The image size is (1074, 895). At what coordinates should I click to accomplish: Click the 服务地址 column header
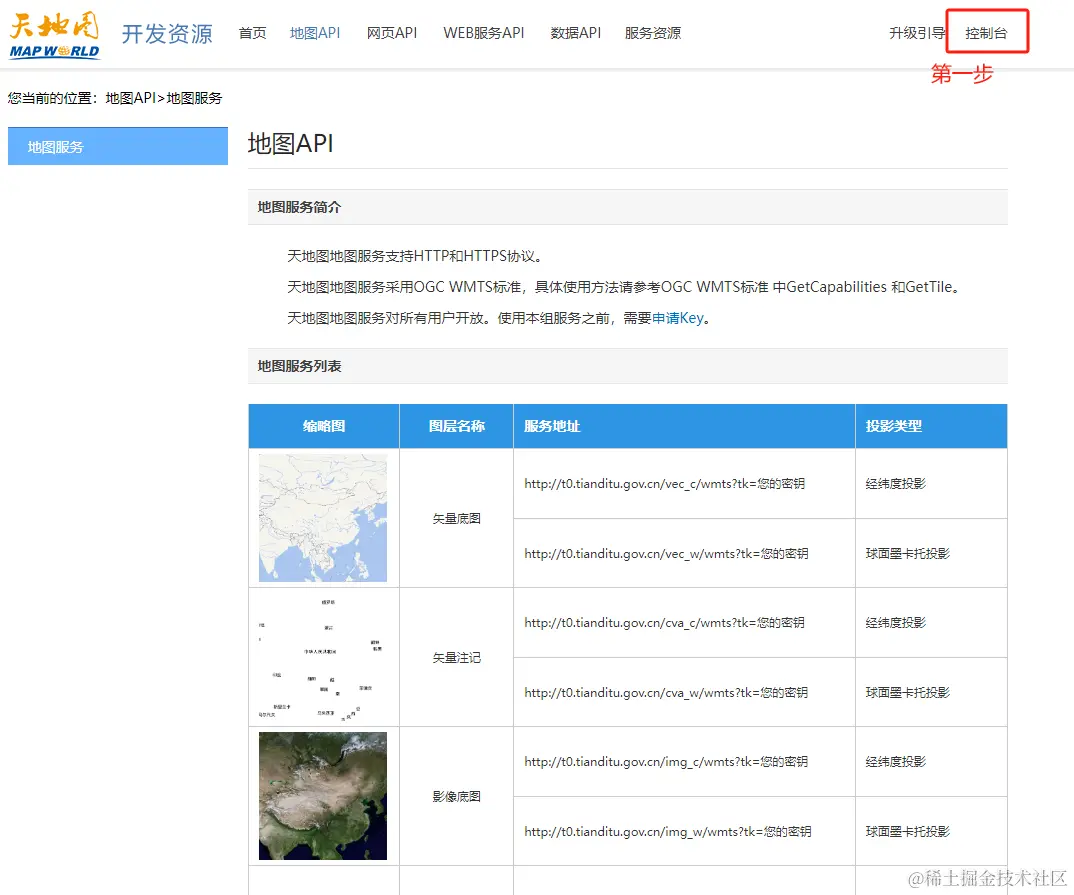click(684, 426)
